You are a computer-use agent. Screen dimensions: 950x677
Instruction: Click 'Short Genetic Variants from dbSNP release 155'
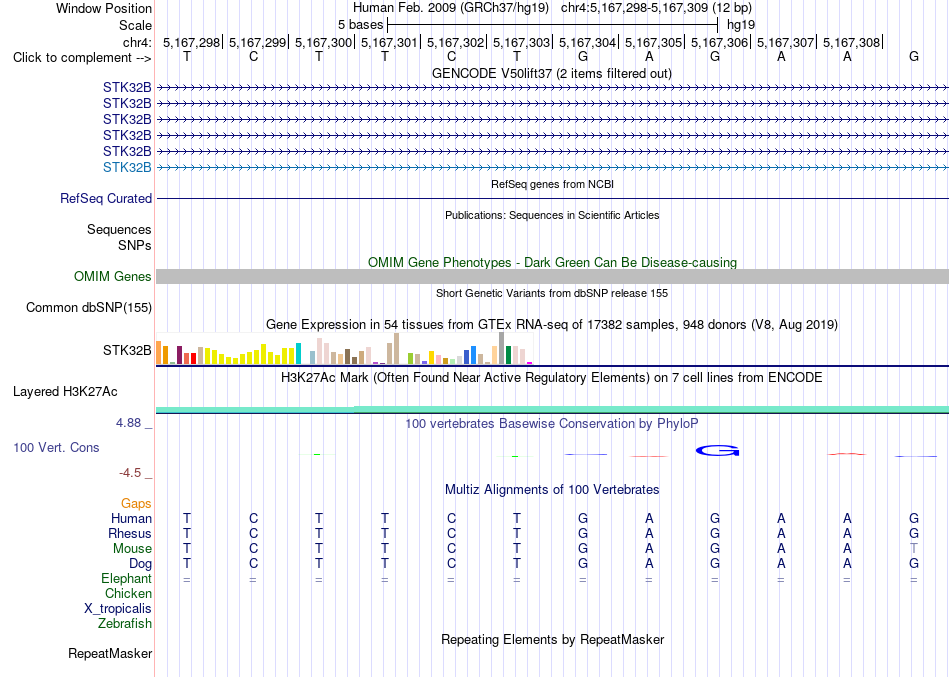point(552,293)
